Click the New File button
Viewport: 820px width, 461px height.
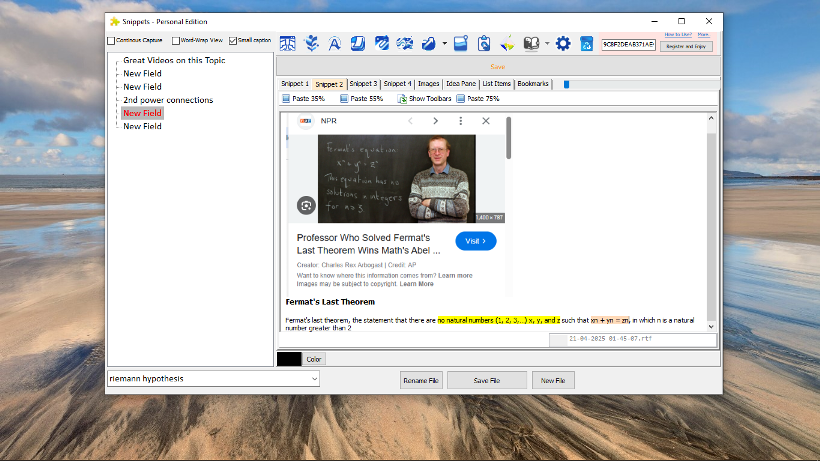click(x=553, y=381)
